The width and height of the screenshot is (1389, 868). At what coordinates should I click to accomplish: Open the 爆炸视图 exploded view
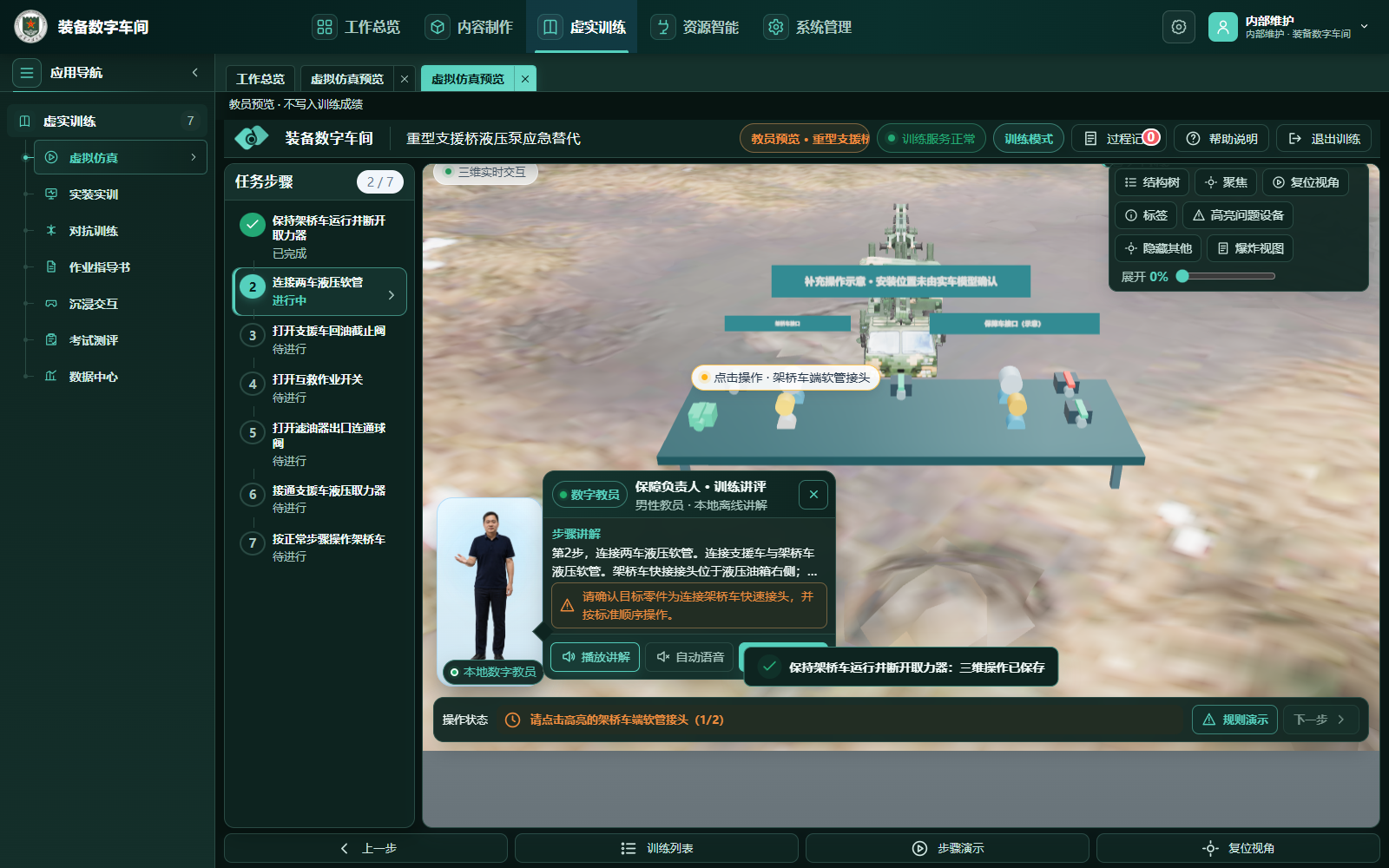click(1250, 248)
